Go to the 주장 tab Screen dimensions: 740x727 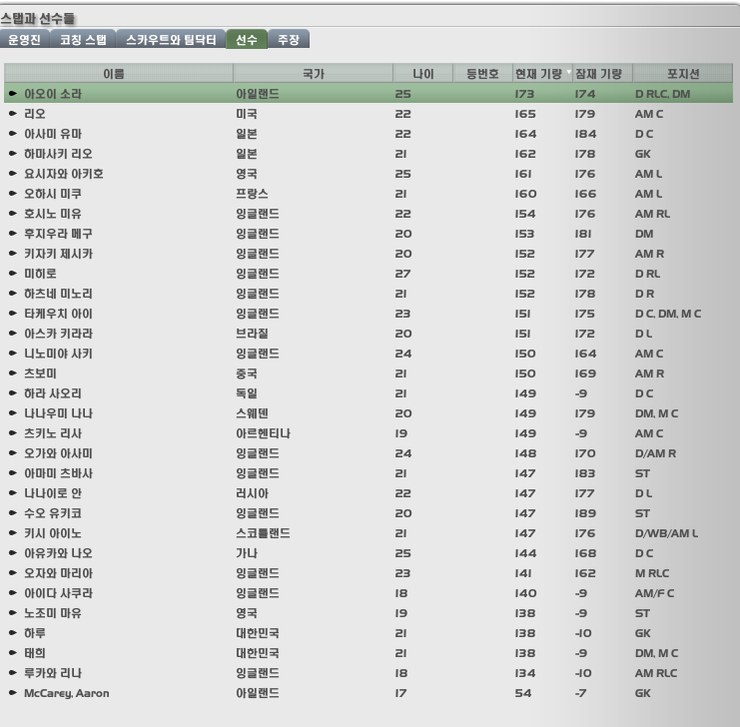(289, 40)
